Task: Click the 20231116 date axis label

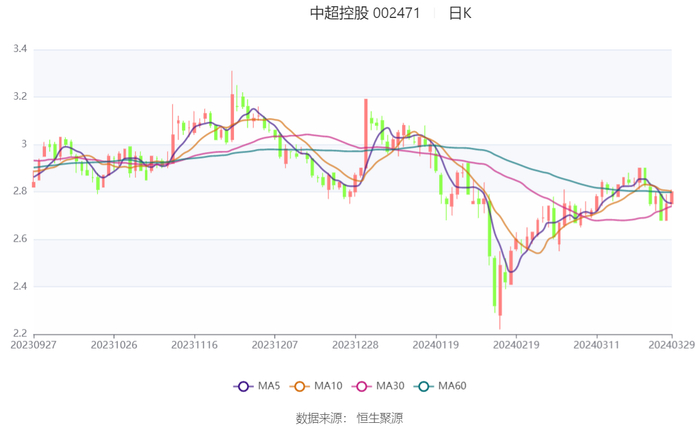Action: pyautogui.click(x=194, y=345)
